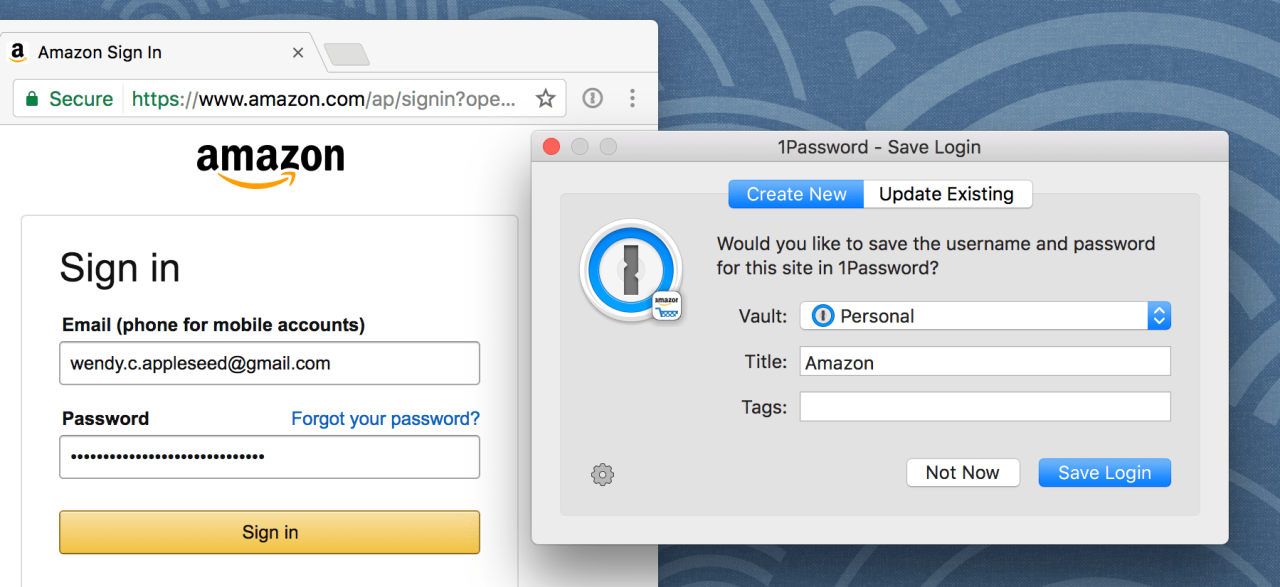Open the Chrome three-dot menu
Image resolution: width=1280 pixels, height=587 pixels.
pos(632,98)
